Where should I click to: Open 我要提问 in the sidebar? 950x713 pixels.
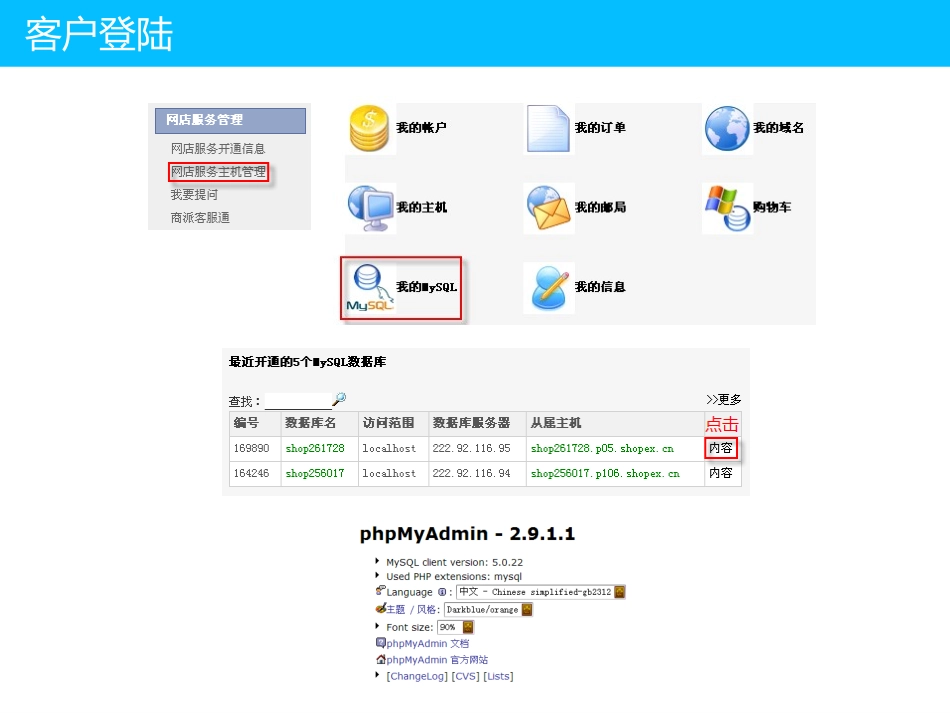pyautogui.click(x=194, y=194)
